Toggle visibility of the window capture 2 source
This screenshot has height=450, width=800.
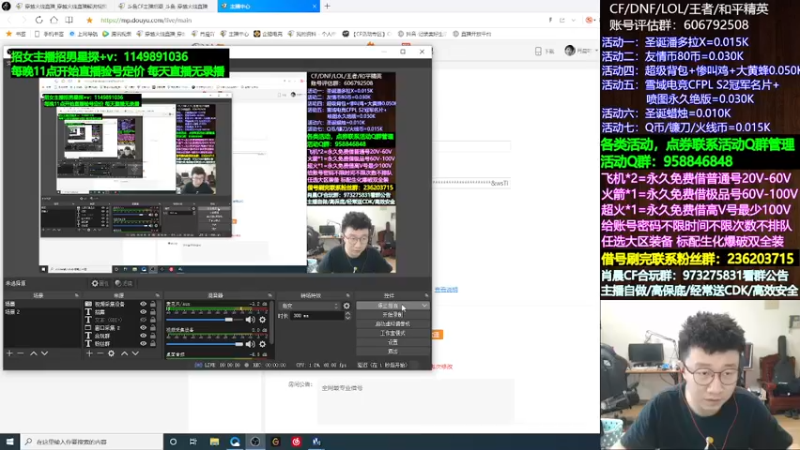(x=143, y=328)
